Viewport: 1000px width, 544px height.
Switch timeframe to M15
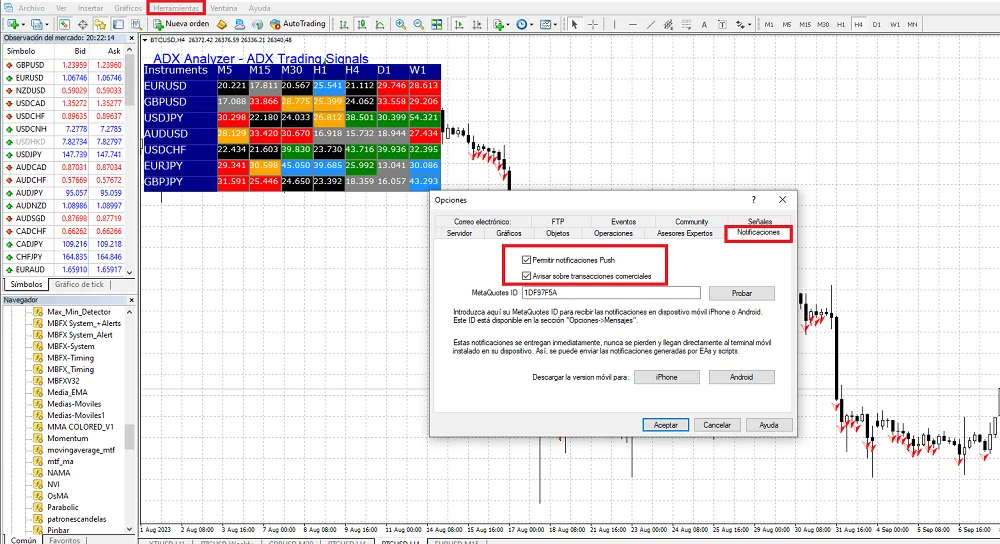tap(805, 24)
